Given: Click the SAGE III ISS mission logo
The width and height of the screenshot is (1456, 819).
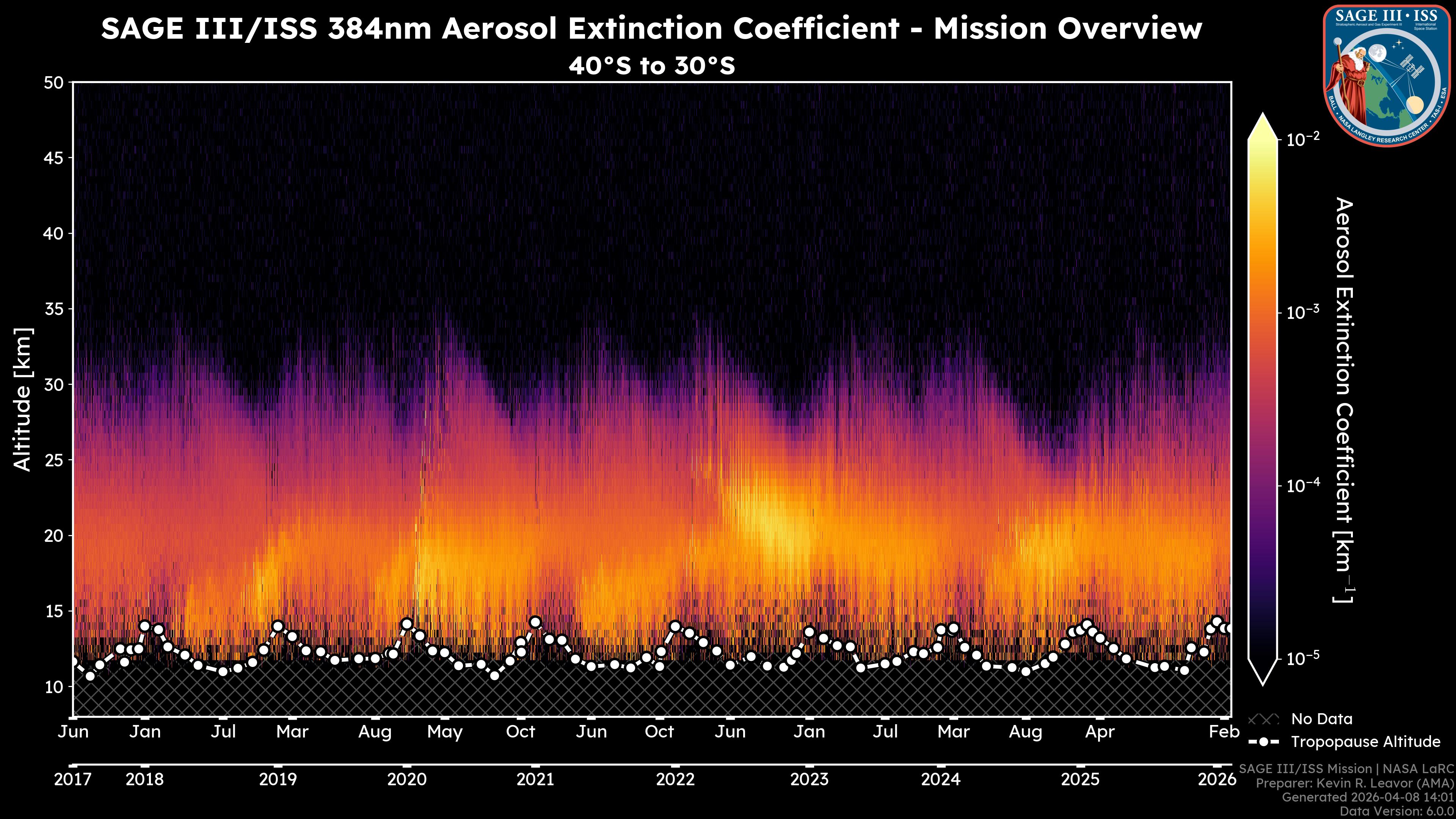Looking at the screenshot, I should pyautogui.click(x=1387, y=75).
